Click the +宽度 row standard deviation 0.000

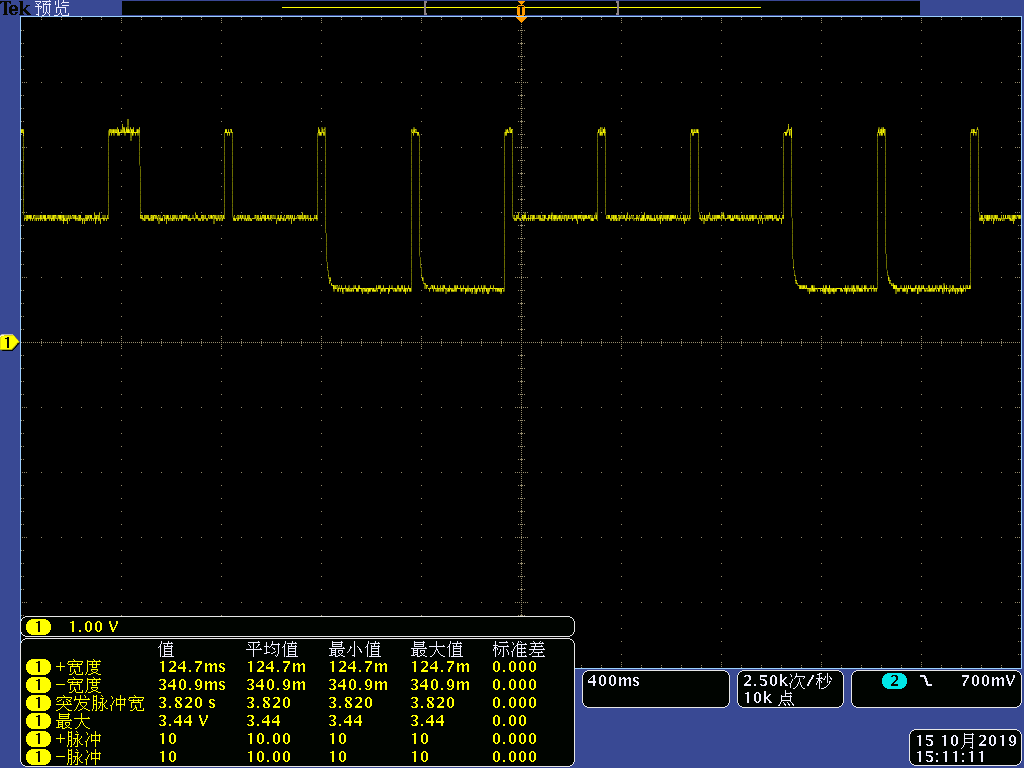[515, 667]
